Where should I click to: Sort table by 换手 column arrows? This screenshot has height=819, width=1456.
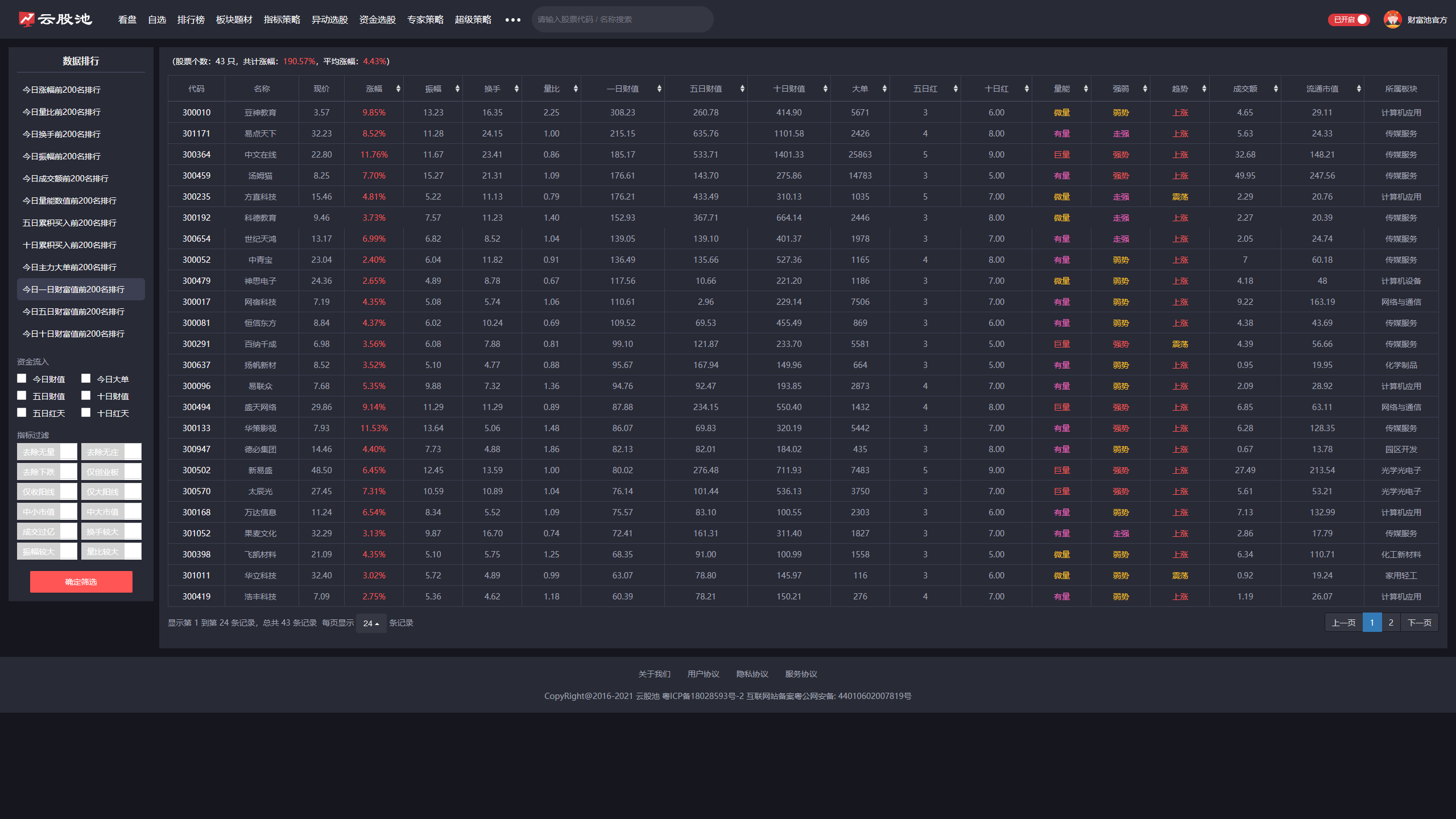tap(516, 89)
